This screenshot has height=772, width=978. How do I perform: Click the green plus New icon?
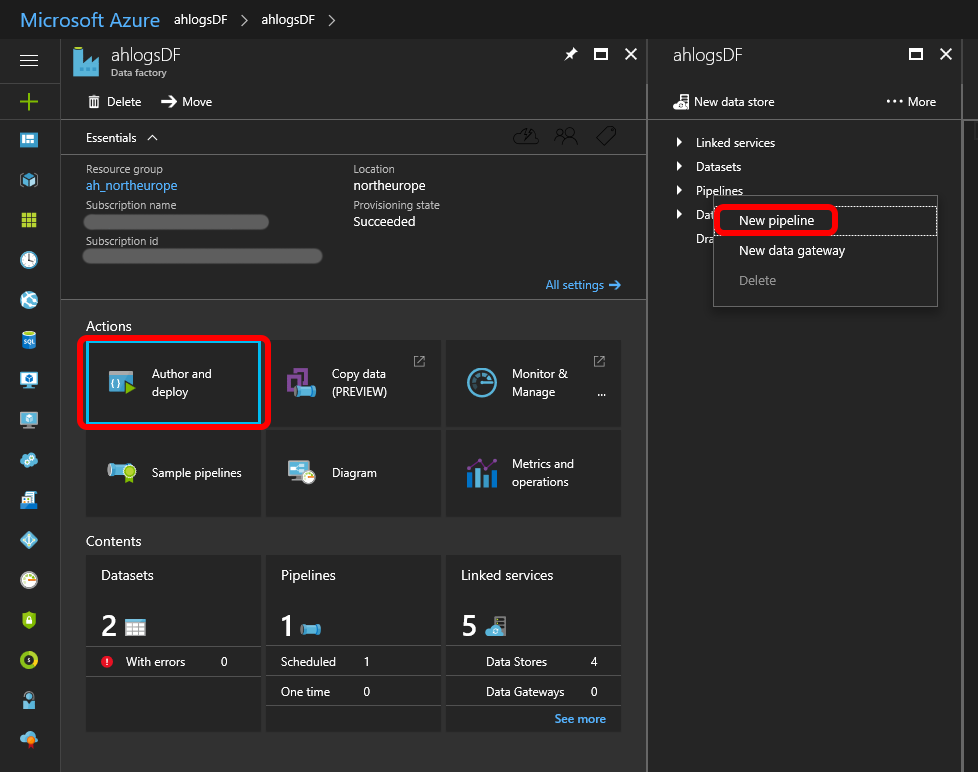29,102
